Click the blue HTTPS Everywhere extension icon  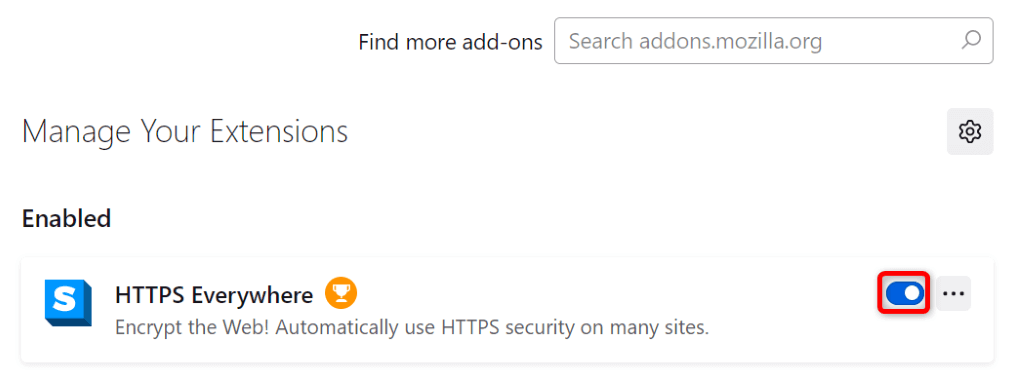pyautogui.click(x=68, y=302)
